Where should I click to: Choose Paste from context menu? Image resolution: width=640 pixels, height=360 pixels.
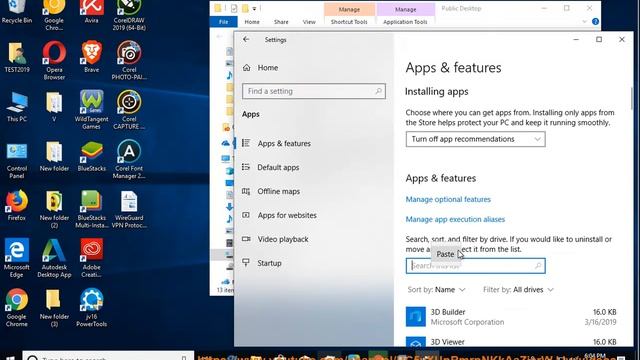pyautogui.click(x=445, y=254)
